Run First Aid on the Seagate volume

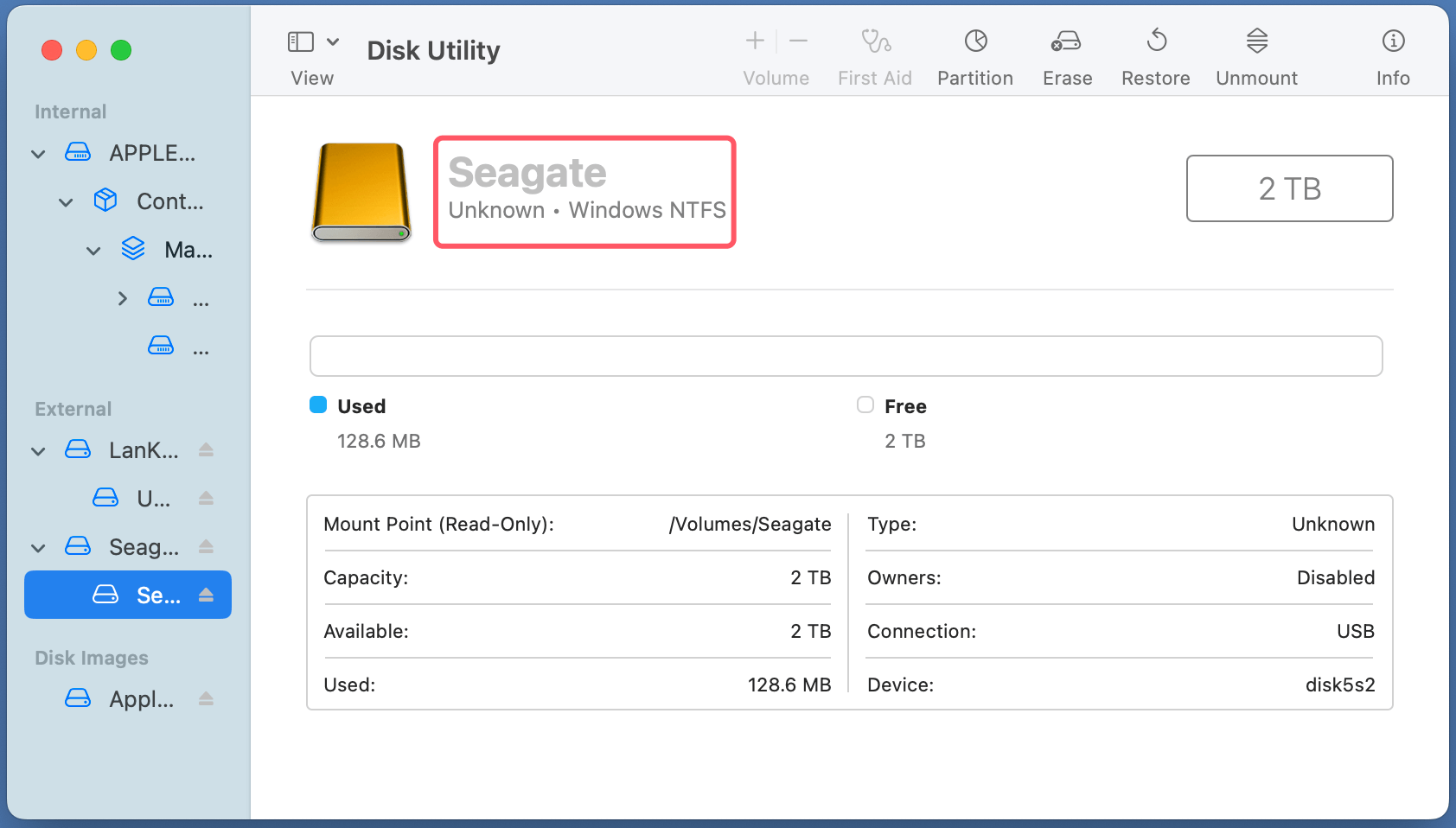pos(875,52)
